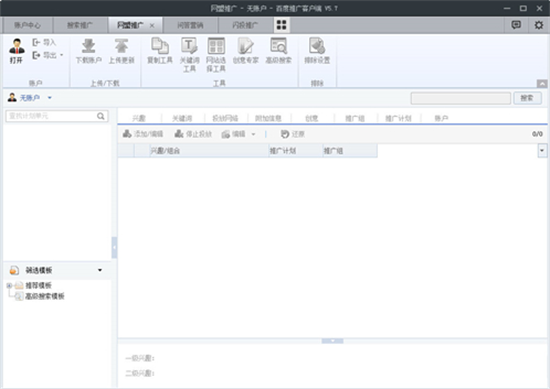Click the 打开 account icon
This screenshot has height=389, width=550.
pyautogui.click(x=16, y=51)
